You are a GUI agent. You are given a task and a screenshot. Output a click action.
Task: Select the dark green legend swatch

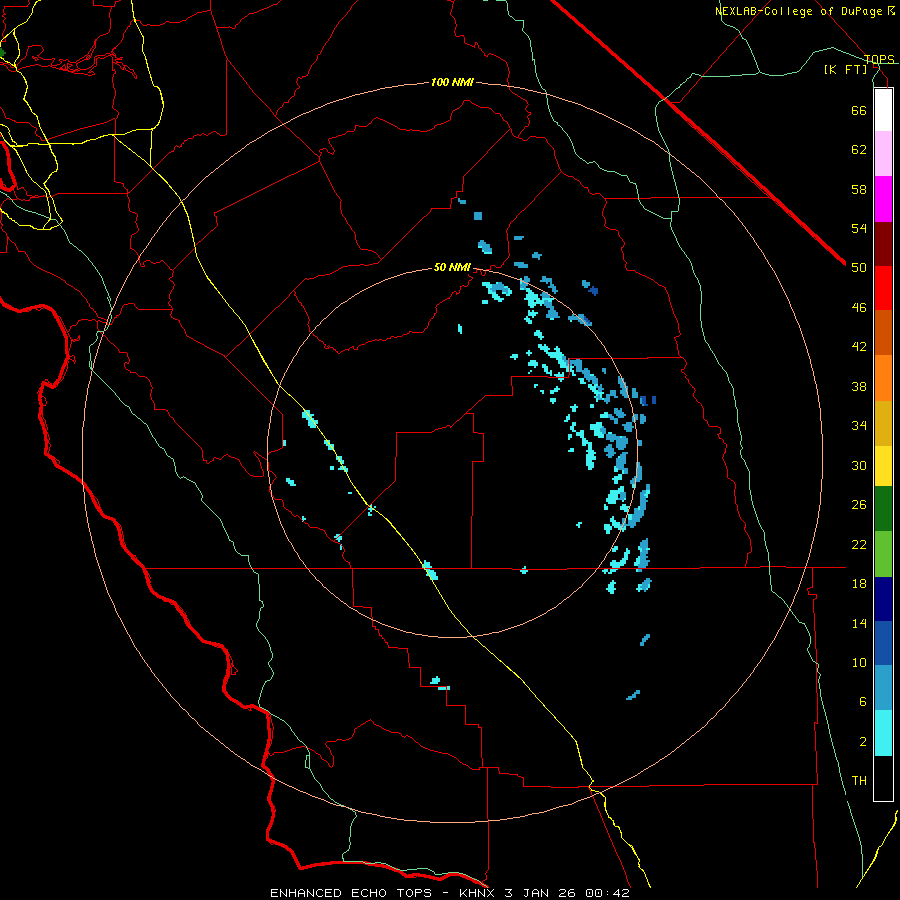(x=883, y=509)
